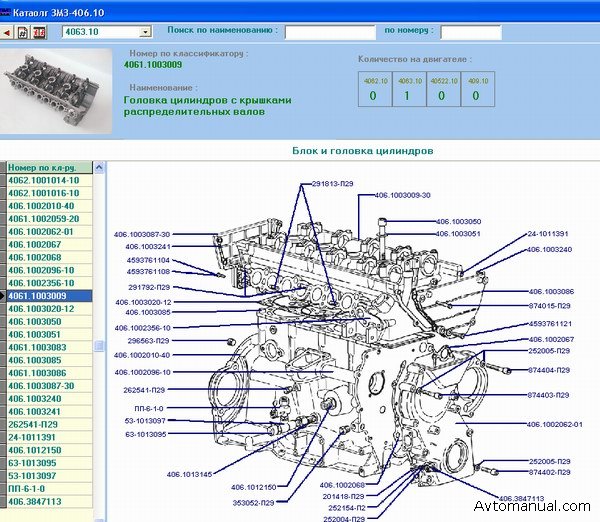Click diagram label 353052-П29
Image resolution: width=600 pixels, height=522 pixels.
254,503
